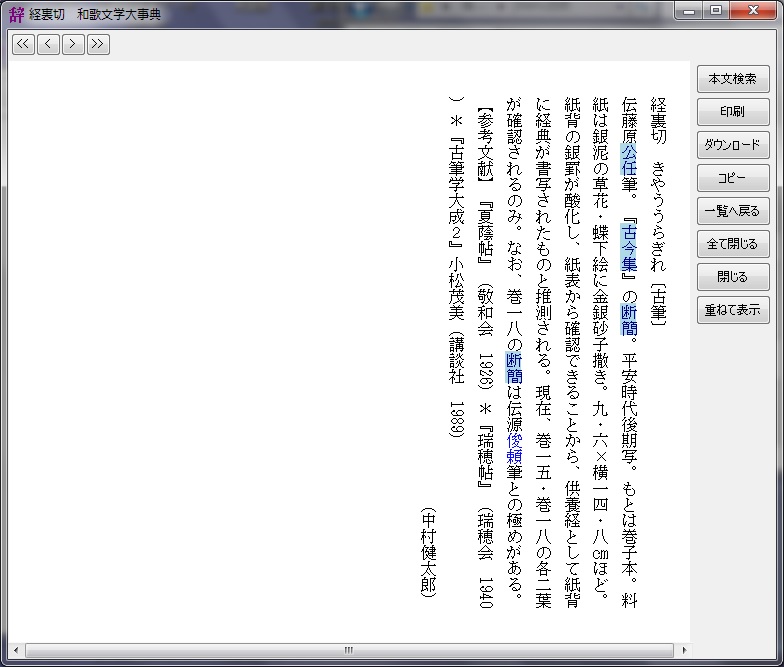This screenshot has width=784, height=667.
Task: Click the horizontal scrollbar thumb
Action: pos(349,650)
